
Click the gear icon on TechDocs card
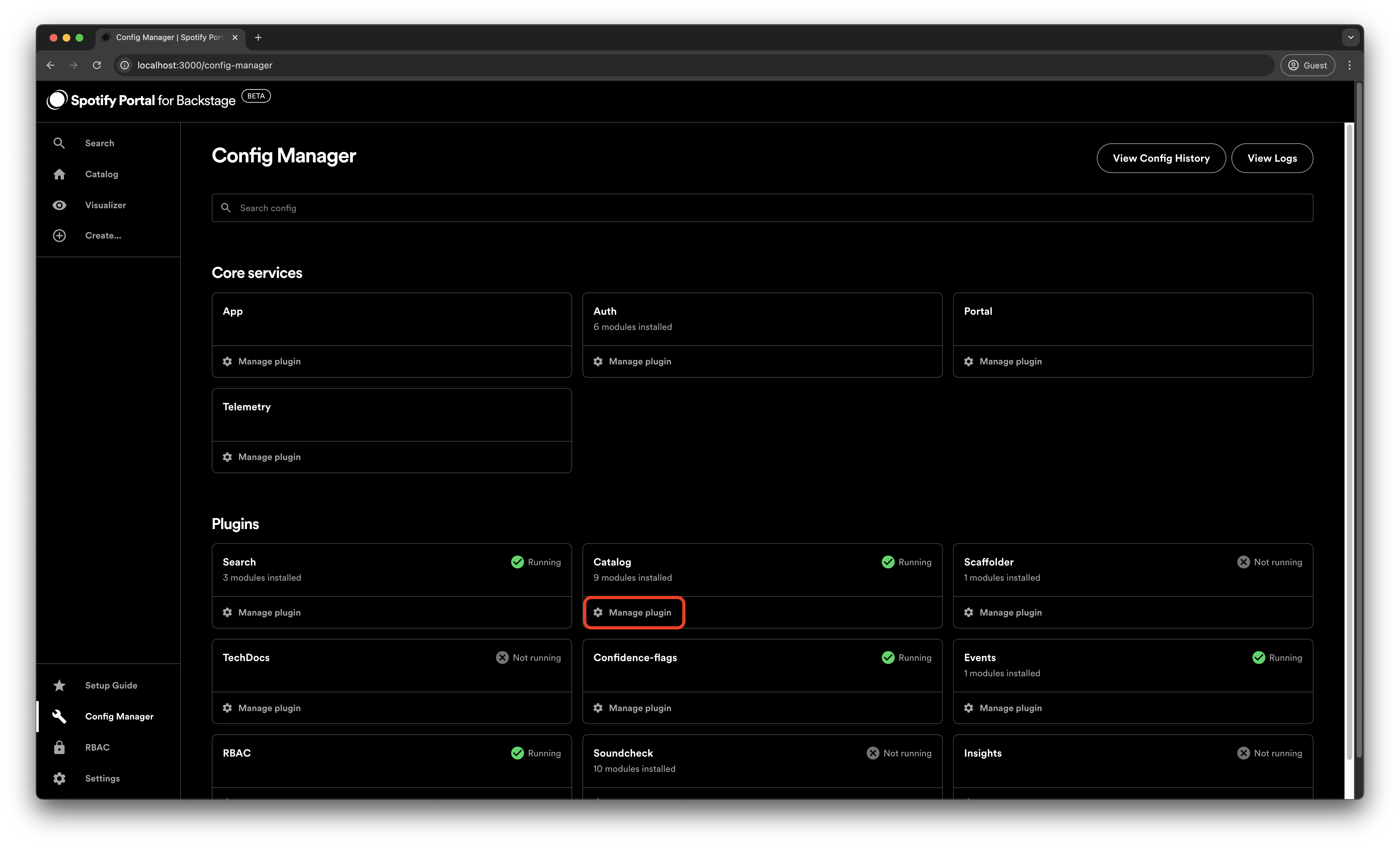point(227,708)
